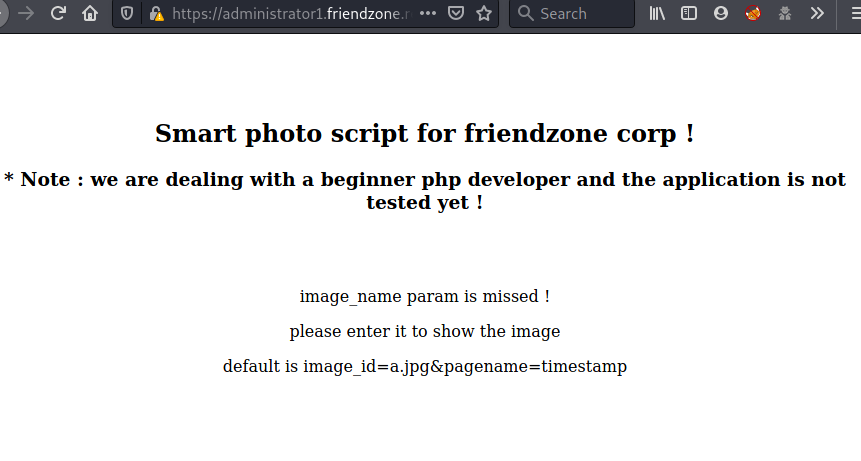Click the grey extension icon beside FoxyProxy
This screenshot has width=861, height=461.
785,14
